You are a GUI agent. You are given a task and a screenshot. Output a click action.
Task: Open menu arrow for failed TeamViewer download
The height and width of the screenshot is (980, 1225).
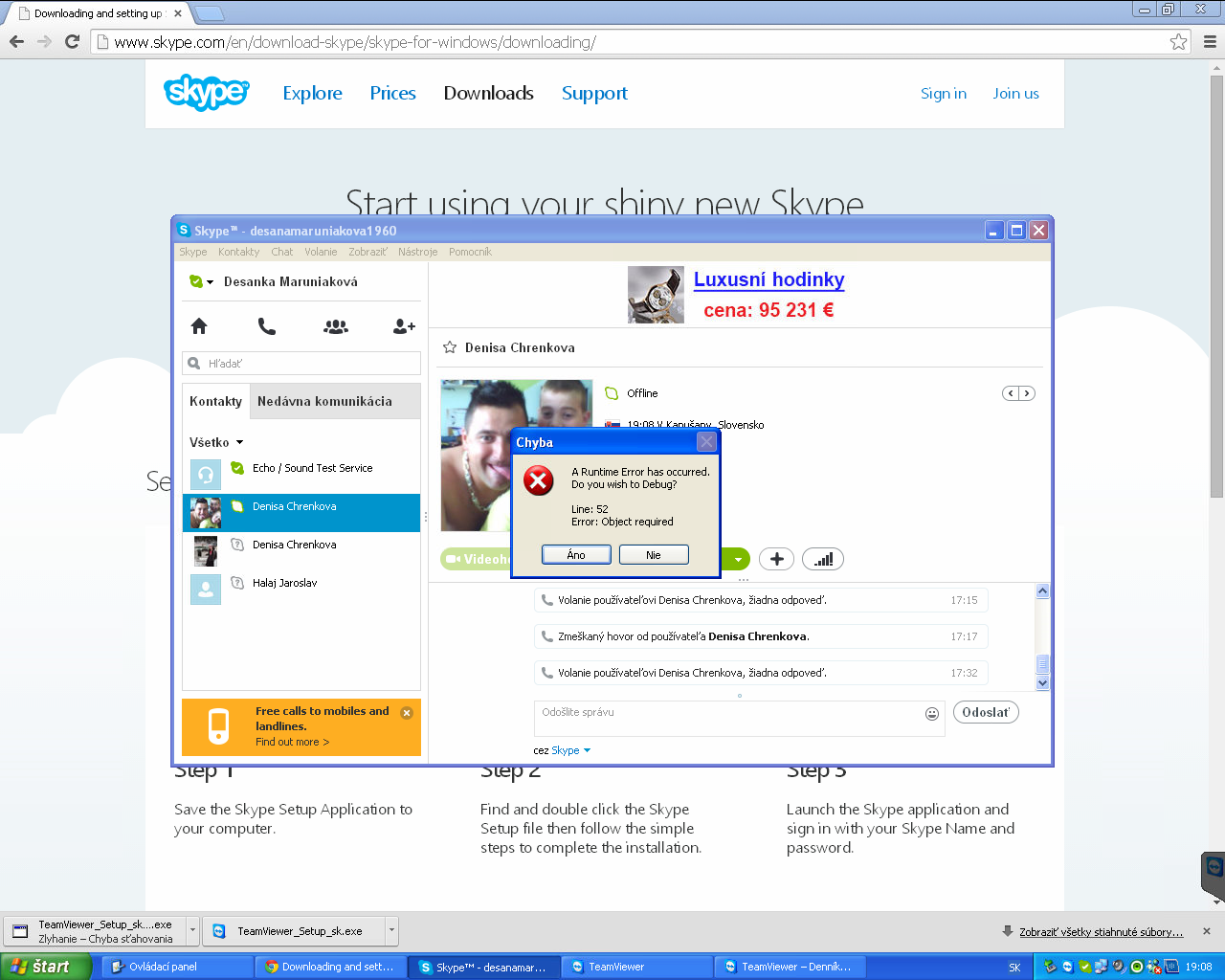pyautogui.click(x=192, y=930)
